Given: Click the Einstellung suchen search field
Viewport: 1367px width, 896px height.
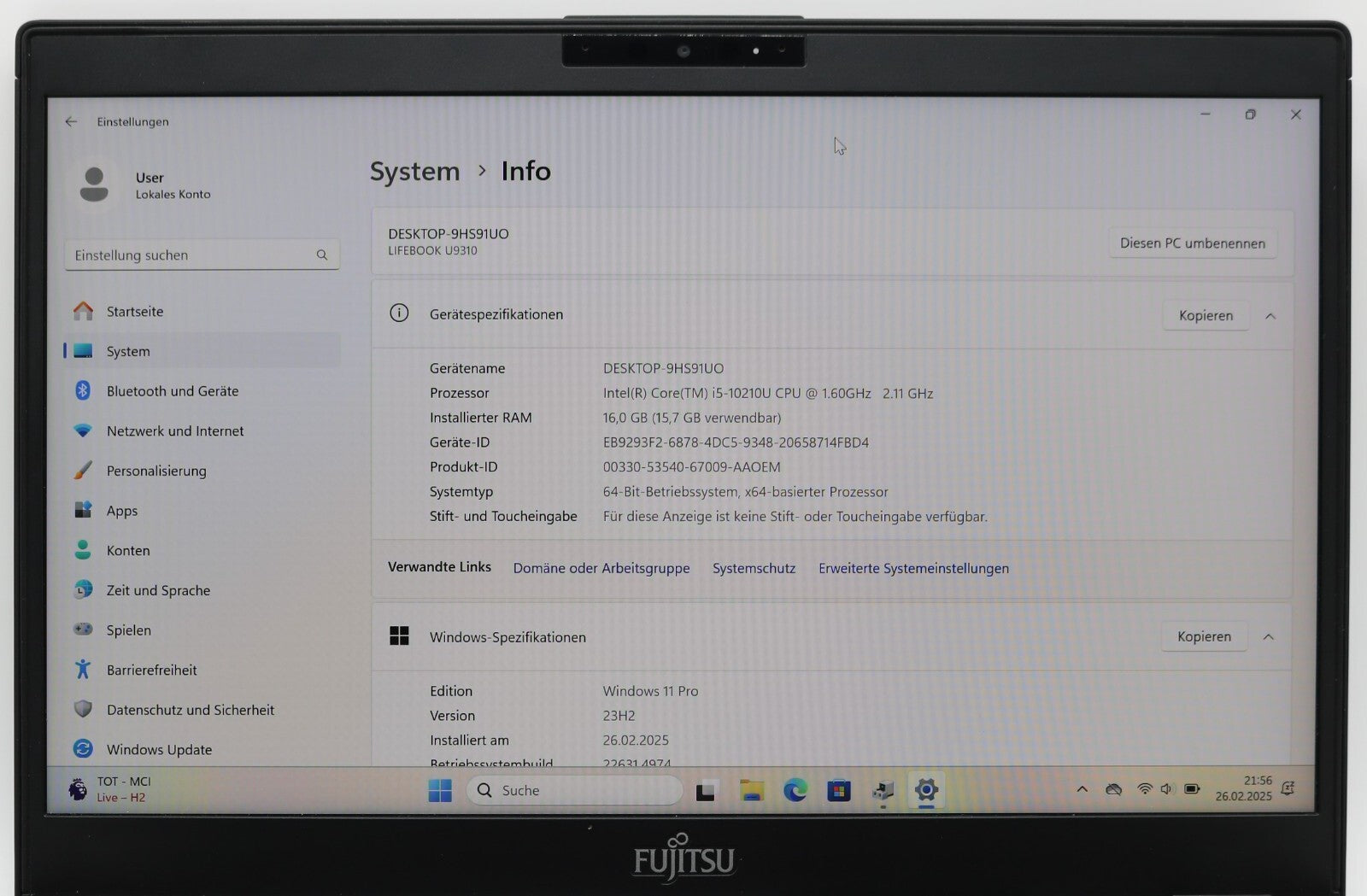Looking at the screenshot, I should [x=202, y=254].
